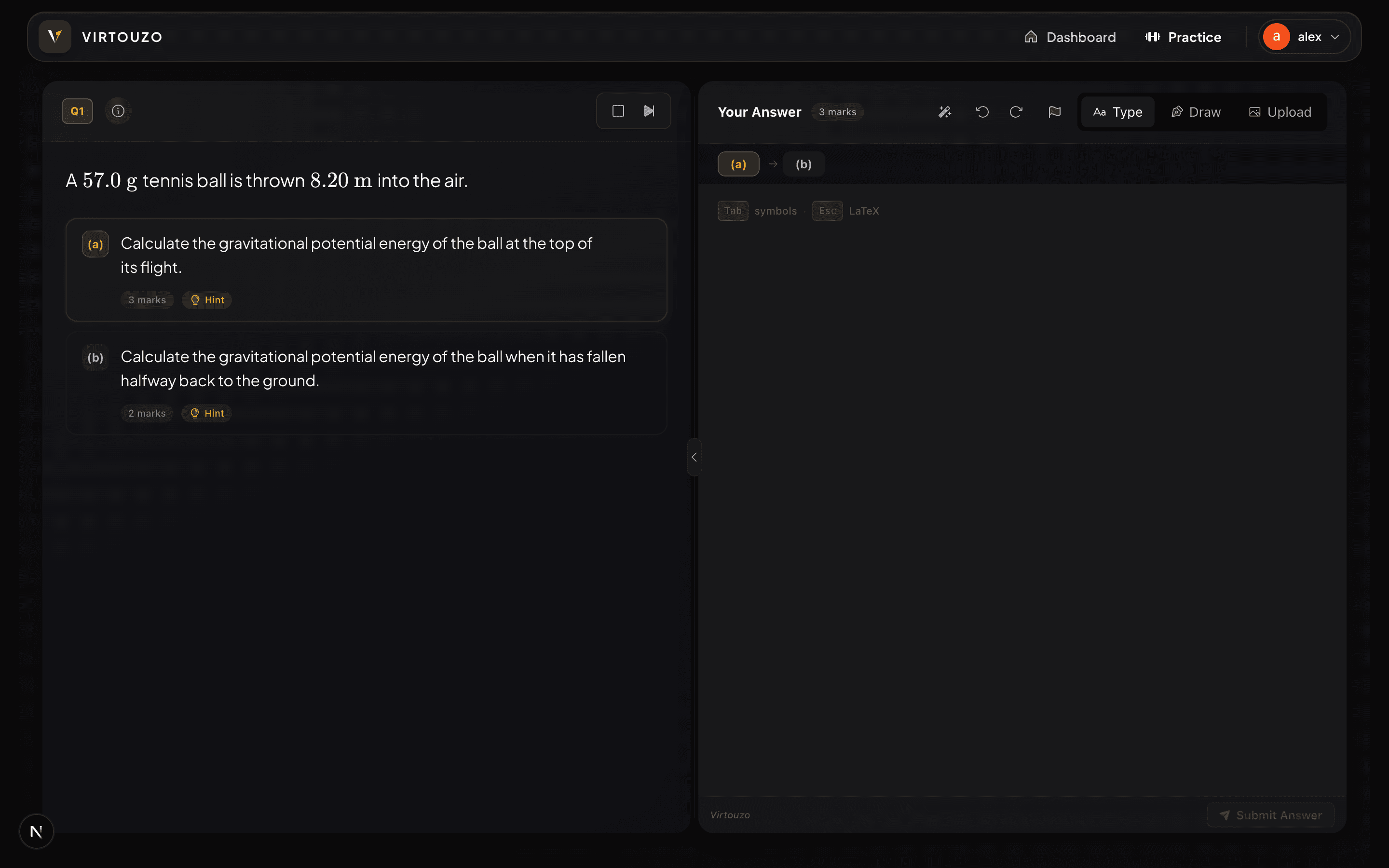Undo the last answer edit

point(982,112)
